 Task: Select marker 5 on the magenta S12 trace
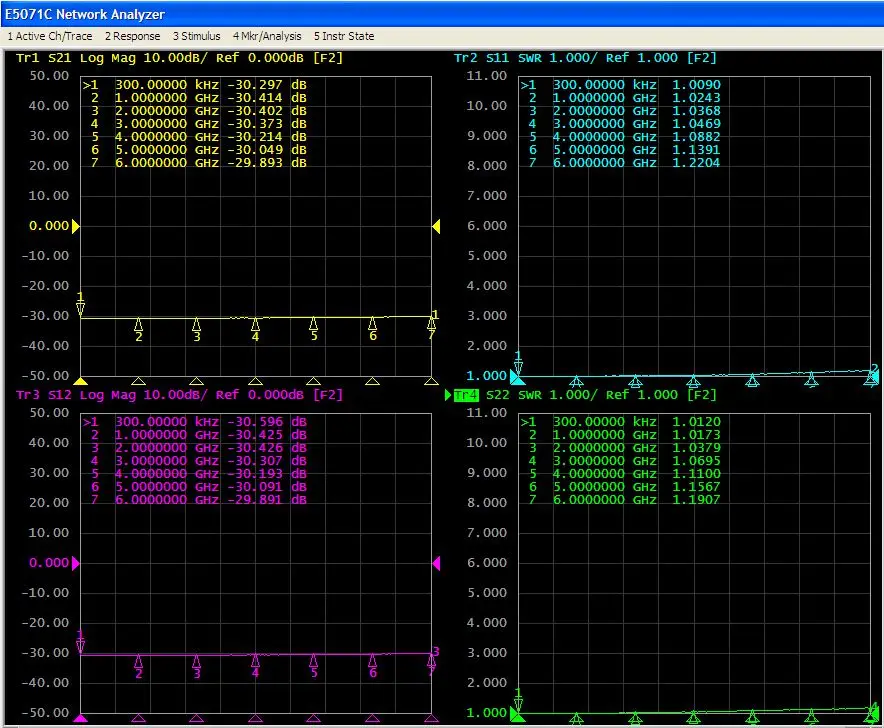point(313,667)
